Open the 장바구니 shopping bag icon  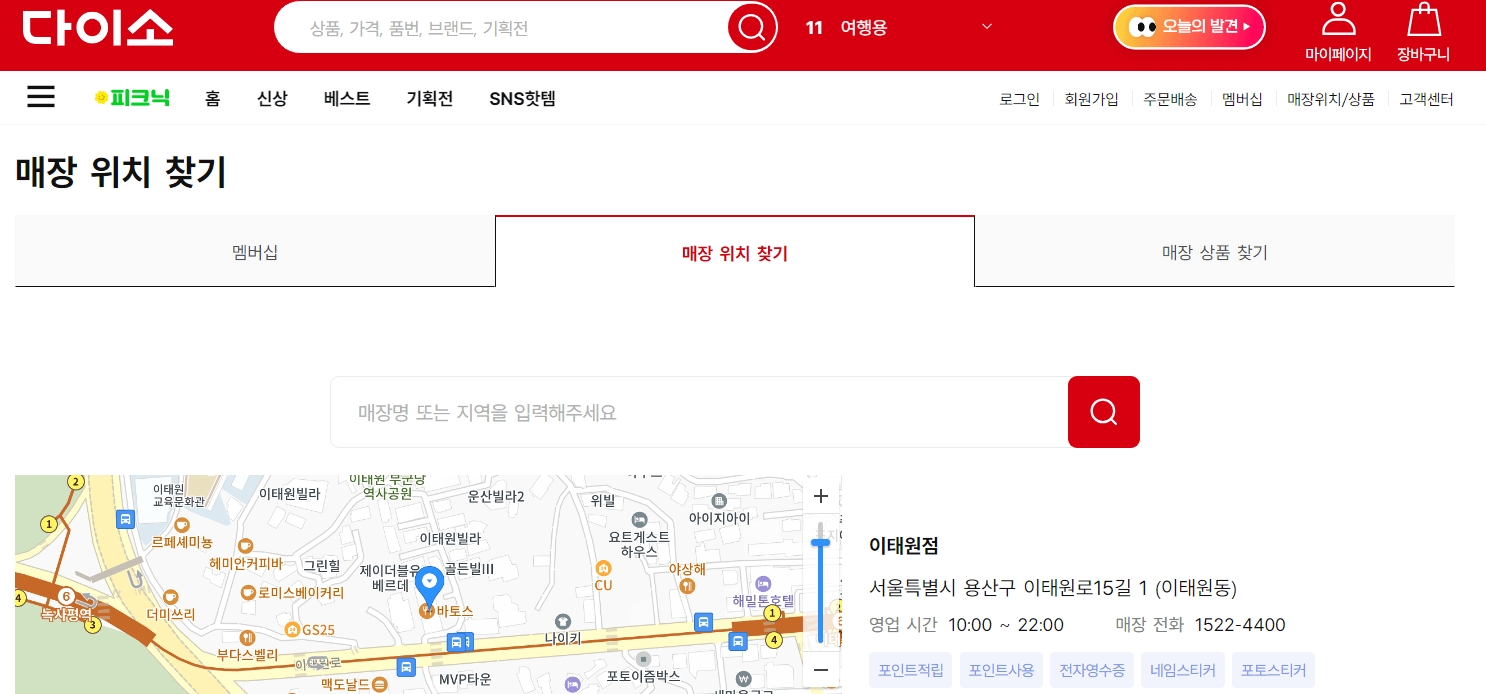coord(1423,20)
